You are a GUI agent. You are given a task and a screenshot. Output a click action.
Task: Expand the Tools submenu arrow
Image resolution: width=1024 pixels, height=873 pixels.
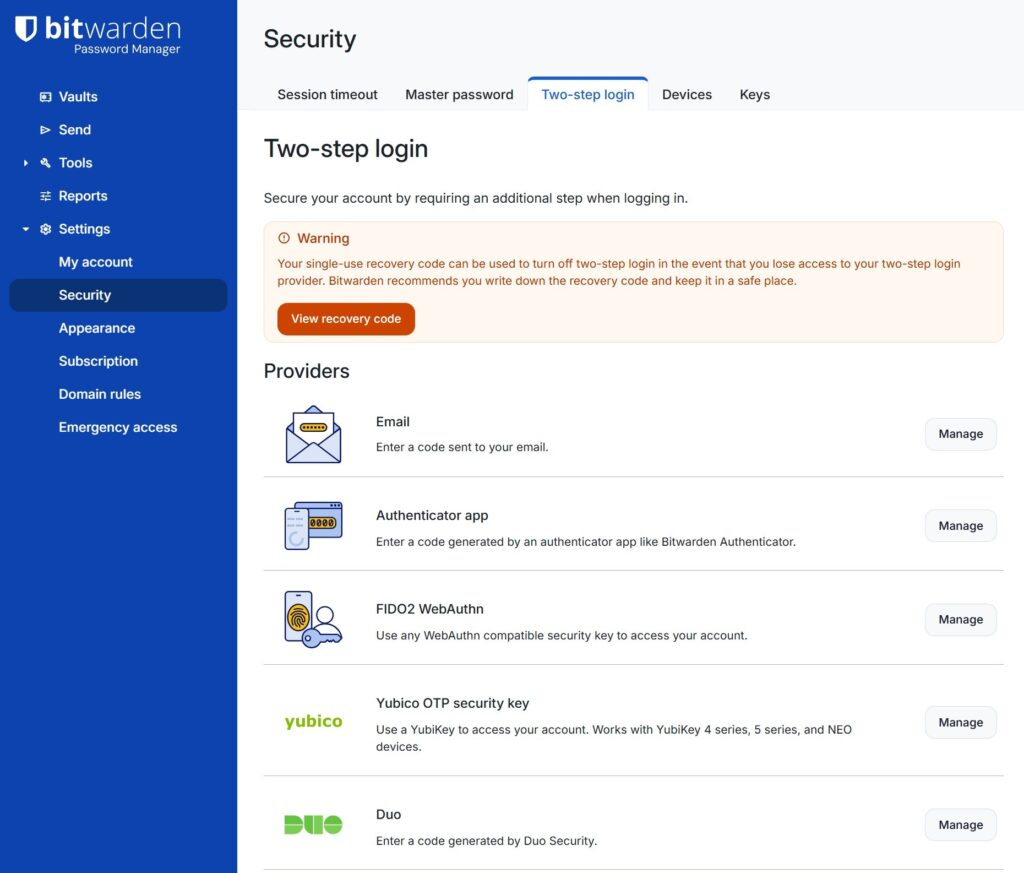(25, 163)
